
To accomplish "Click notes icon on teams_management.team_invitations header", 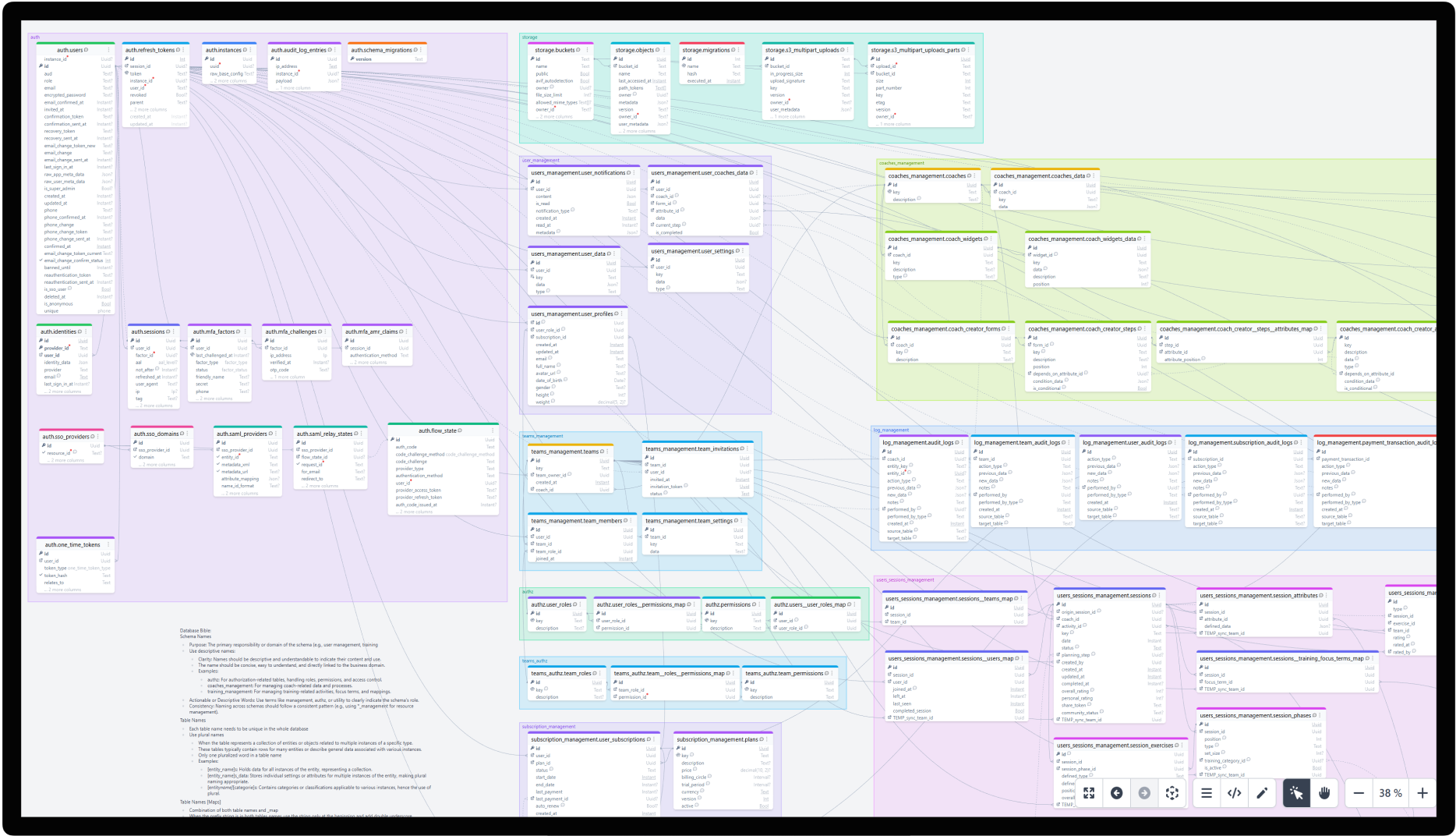I will (742, 448).
